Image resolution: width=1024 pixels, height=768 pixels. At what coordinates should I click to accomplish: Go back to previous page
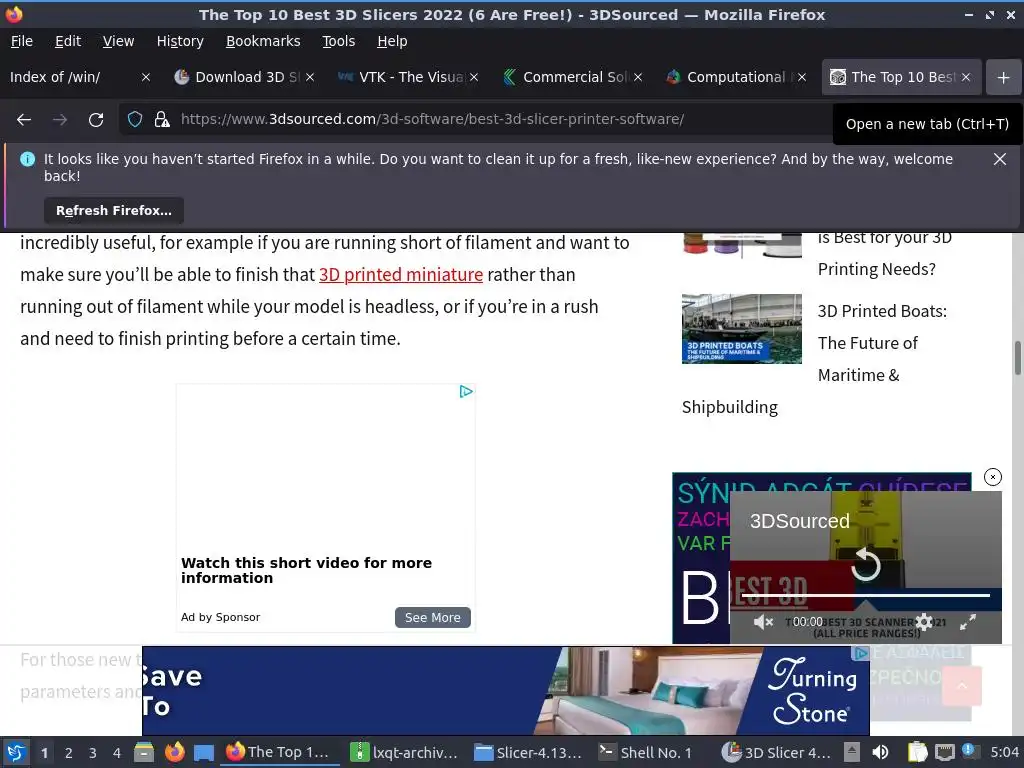(x=24, y=120)
